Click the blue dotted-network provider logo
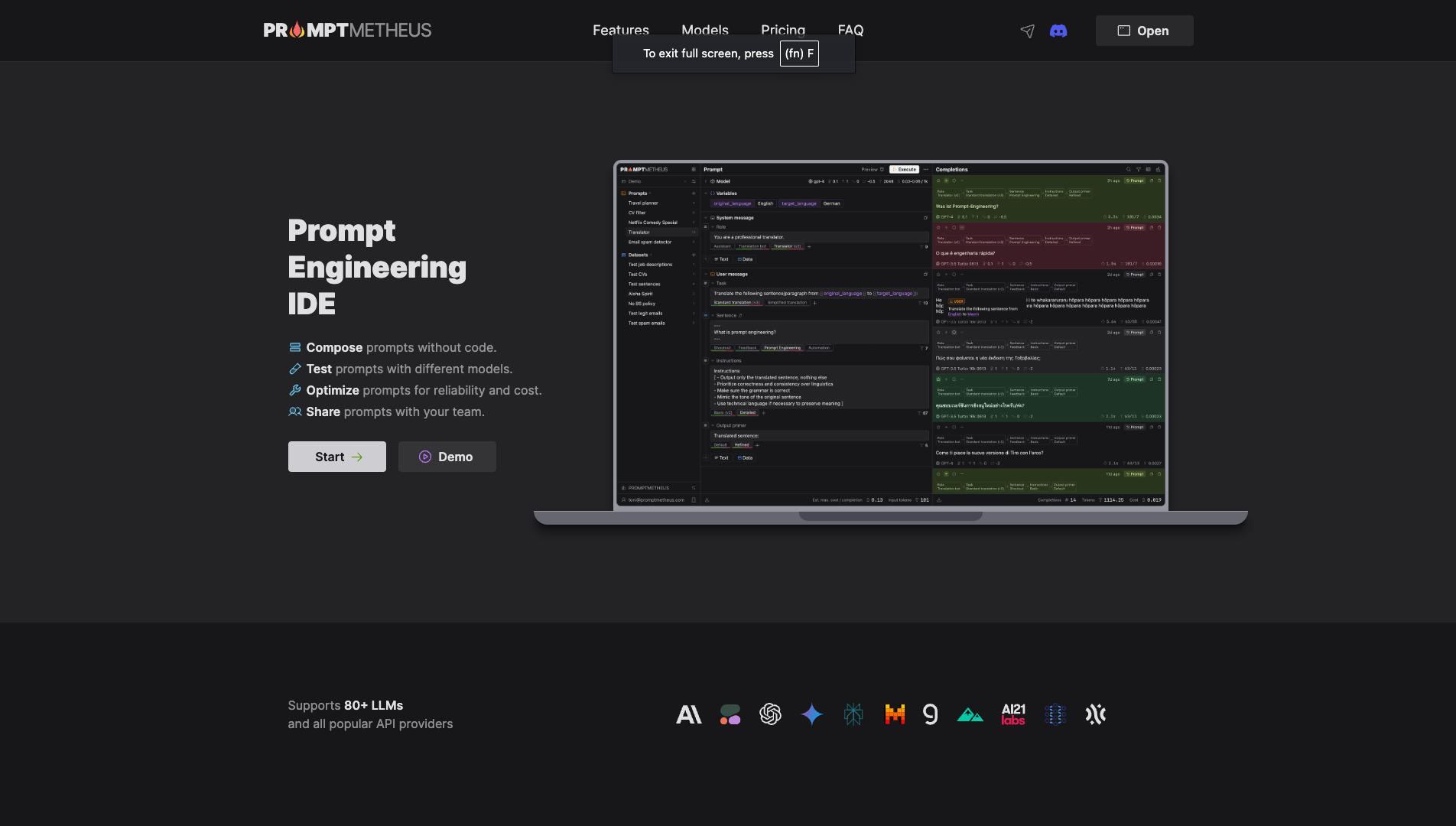The width and height of the screenshot is (1456, 826). [x=1055, y=714]
